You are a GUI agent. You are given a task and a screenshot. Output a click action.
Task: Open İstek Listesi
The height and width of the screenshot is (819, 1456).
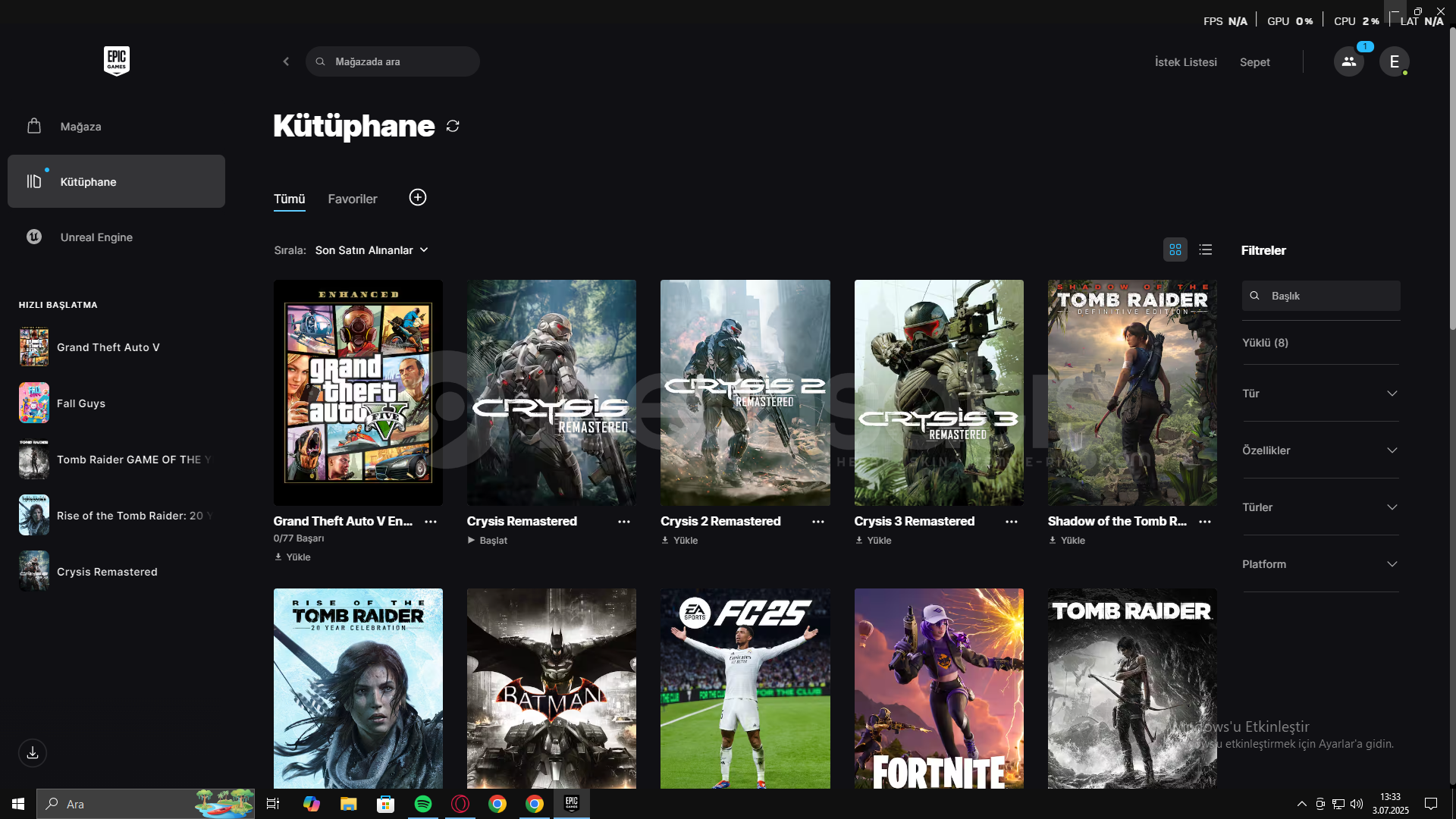pyautogui.click(x=1186, y=62)
